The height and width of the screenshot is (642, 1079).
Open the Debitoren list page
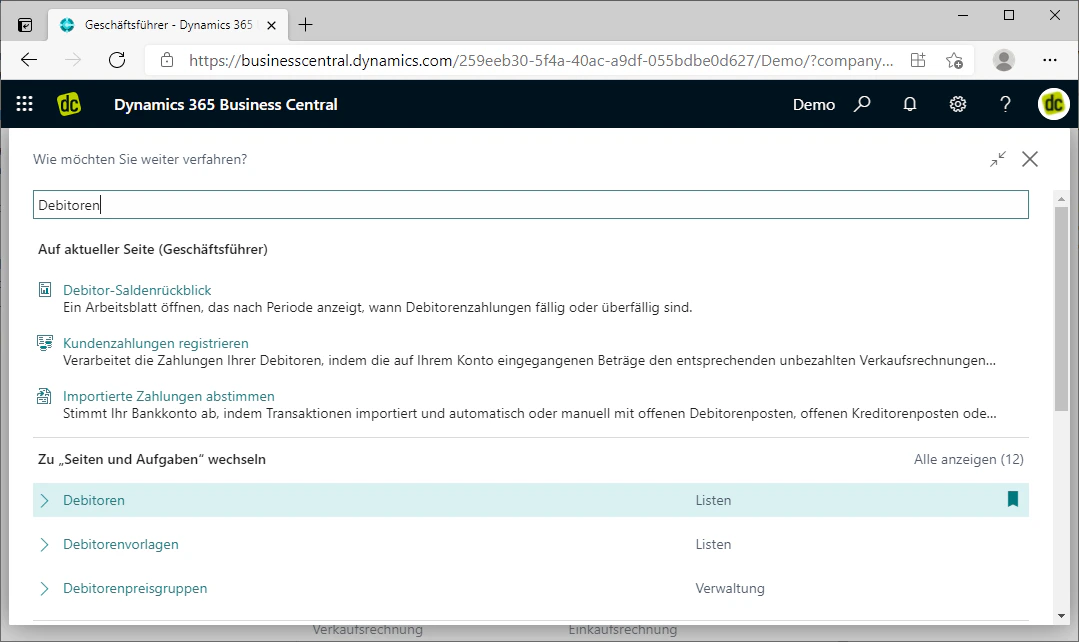(x=94, y=500)
